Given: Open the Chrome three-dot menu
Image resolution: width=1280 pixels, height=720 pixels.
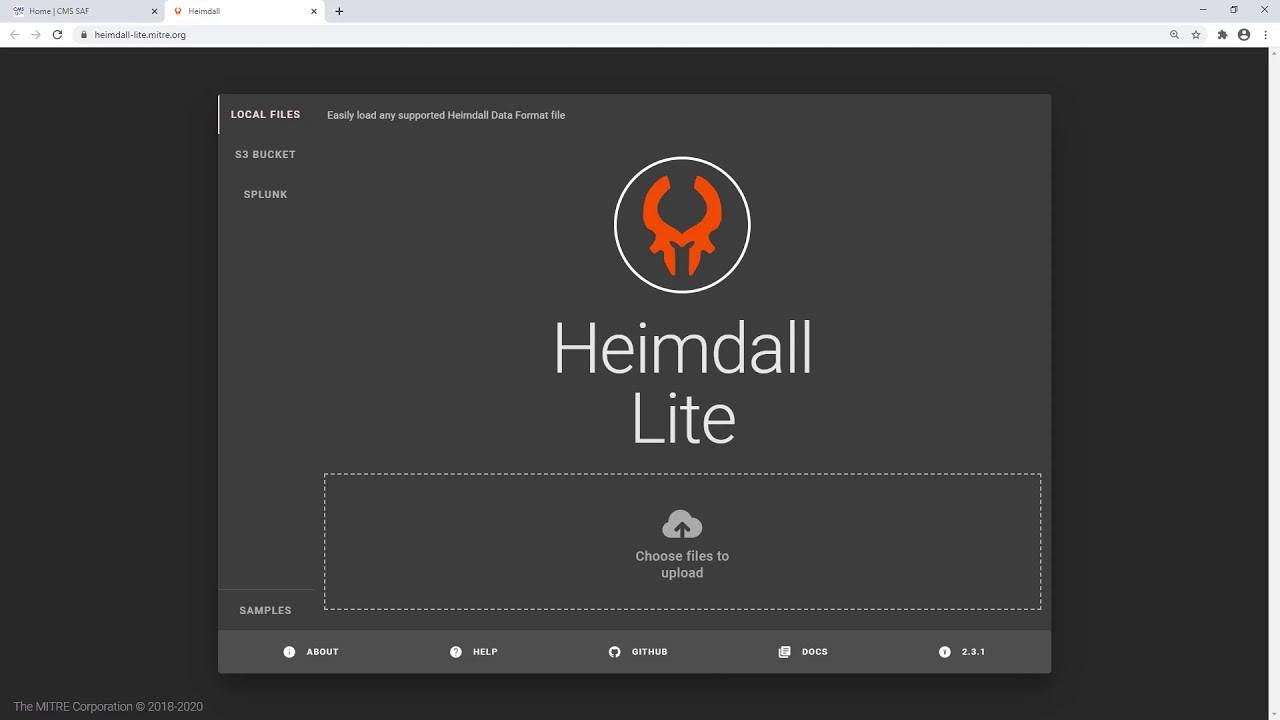Looking at the screenshot, I should point(1265,34).
